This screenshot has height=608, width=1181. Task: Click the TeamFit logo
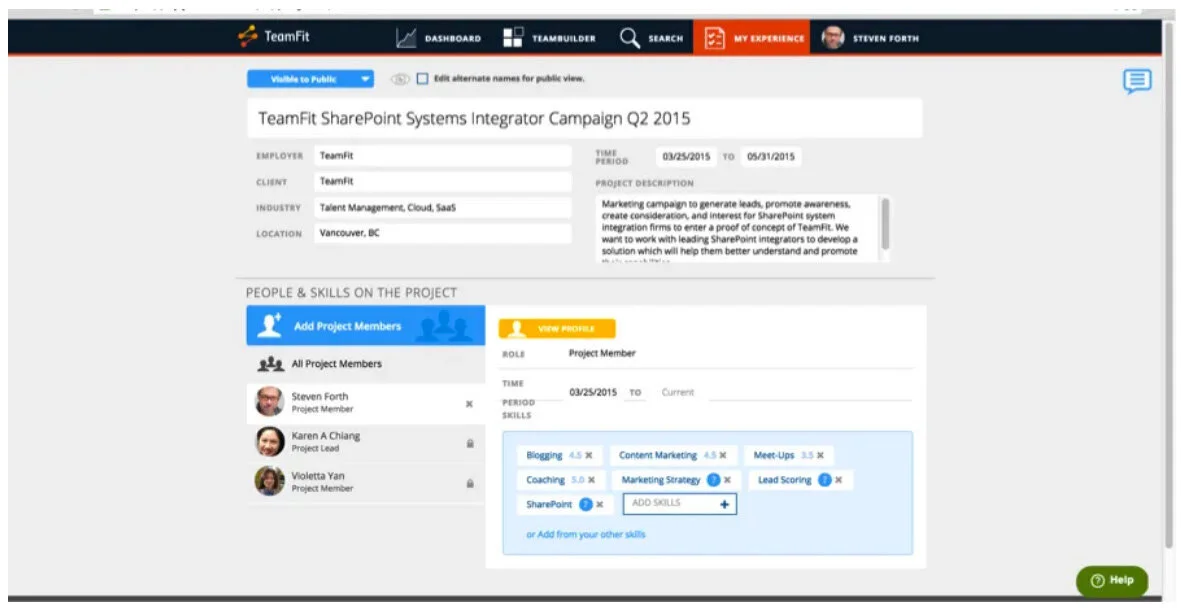273,37
